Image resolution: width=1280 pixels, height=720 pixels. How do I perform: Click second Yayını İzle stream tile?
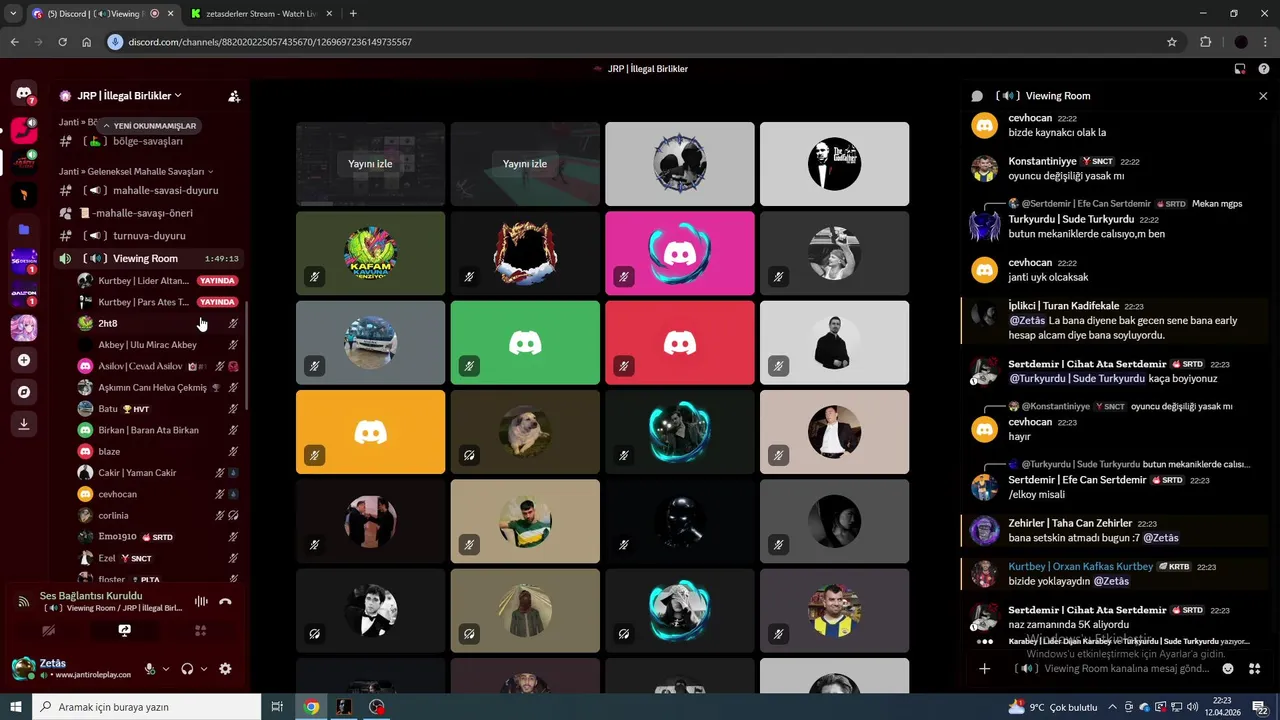pos(525,164)
